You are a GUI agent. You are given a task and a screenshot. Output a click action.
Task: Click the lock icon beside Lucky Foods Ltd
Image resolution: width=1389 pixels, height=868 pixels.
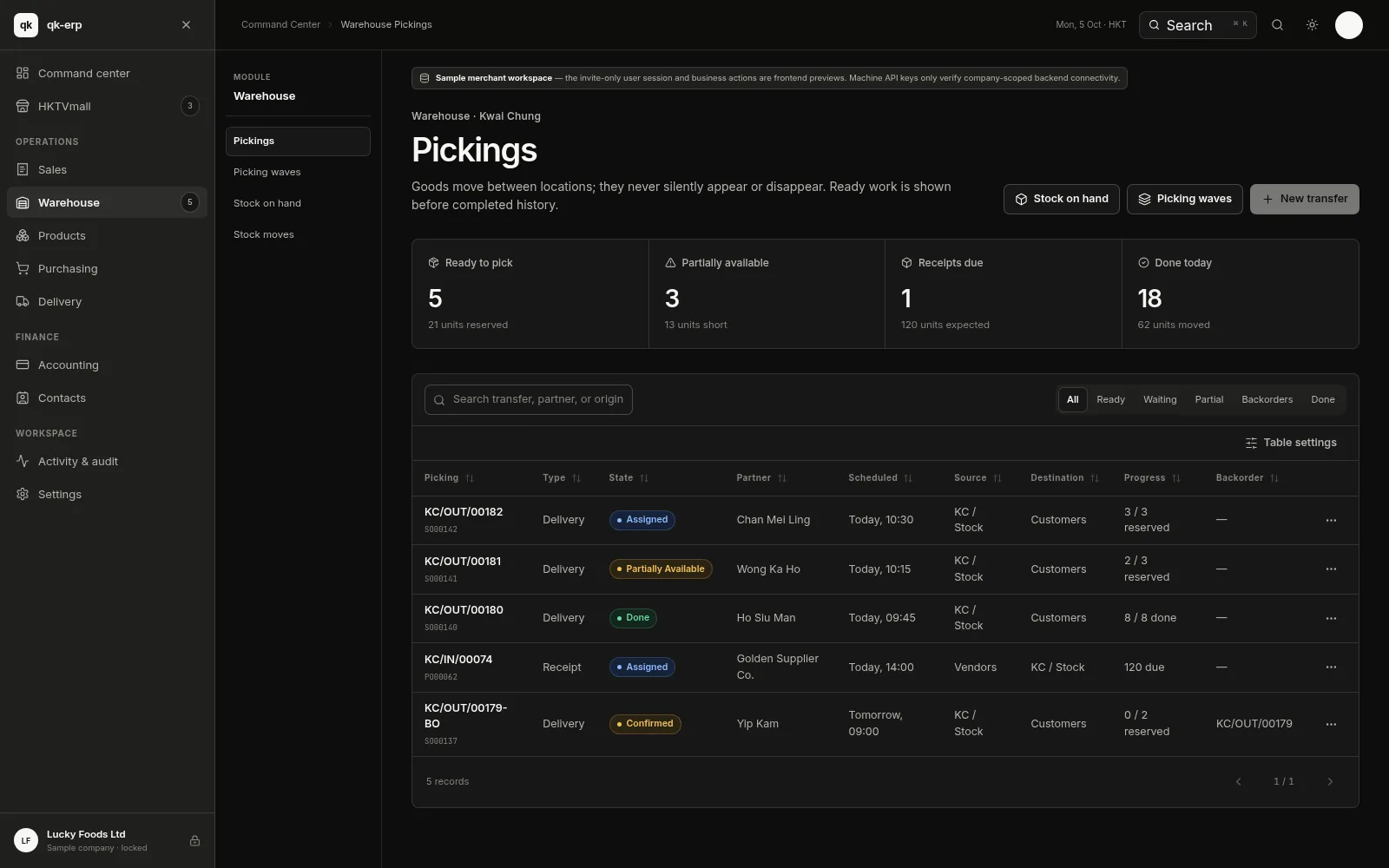click(x=194, y=840)
